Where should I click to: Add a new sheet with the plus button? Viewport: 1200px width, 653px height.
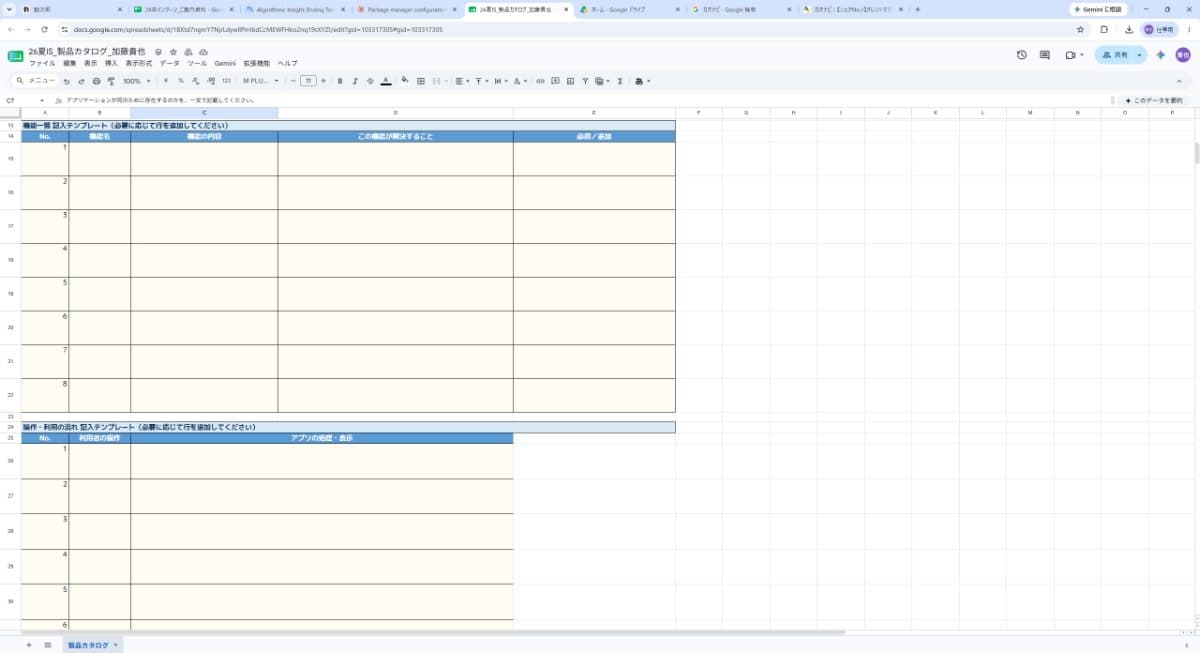coord(28,645)
